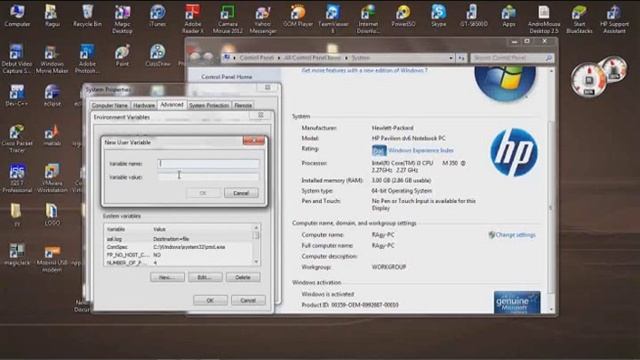The width and height of the screenshot is (640, 360).
Task: Expand the address bar dropdown arrow
Action: pyautogui.click(x=451, y=58)
